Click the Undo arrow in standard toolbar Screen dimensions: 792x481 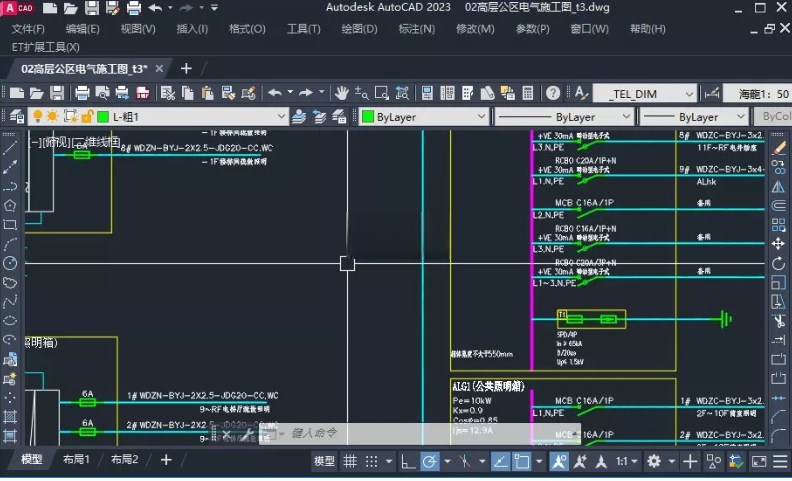tap(274, 93)
